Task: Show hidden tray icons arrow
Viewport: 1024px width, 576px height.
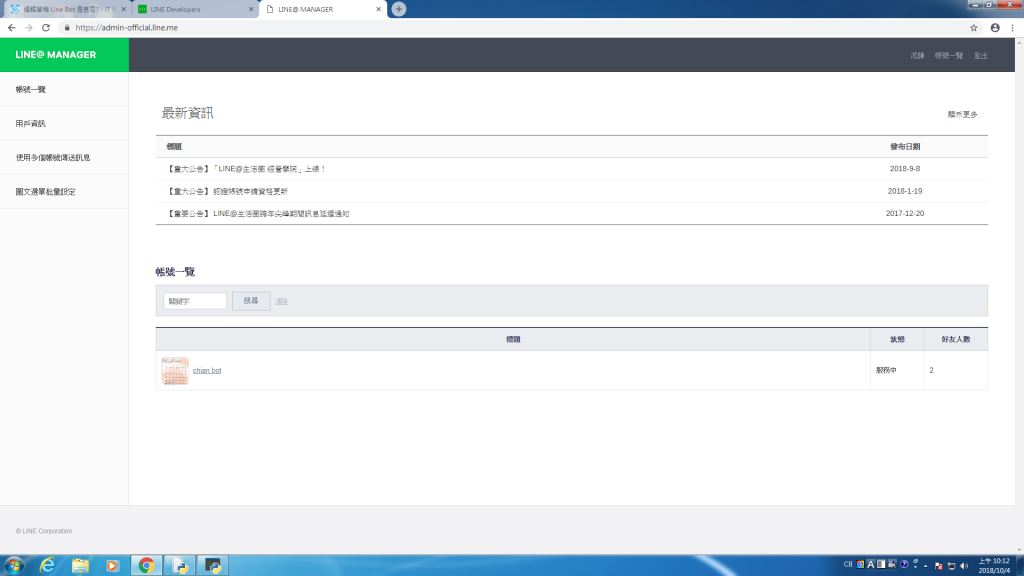Action: (925, 566)
